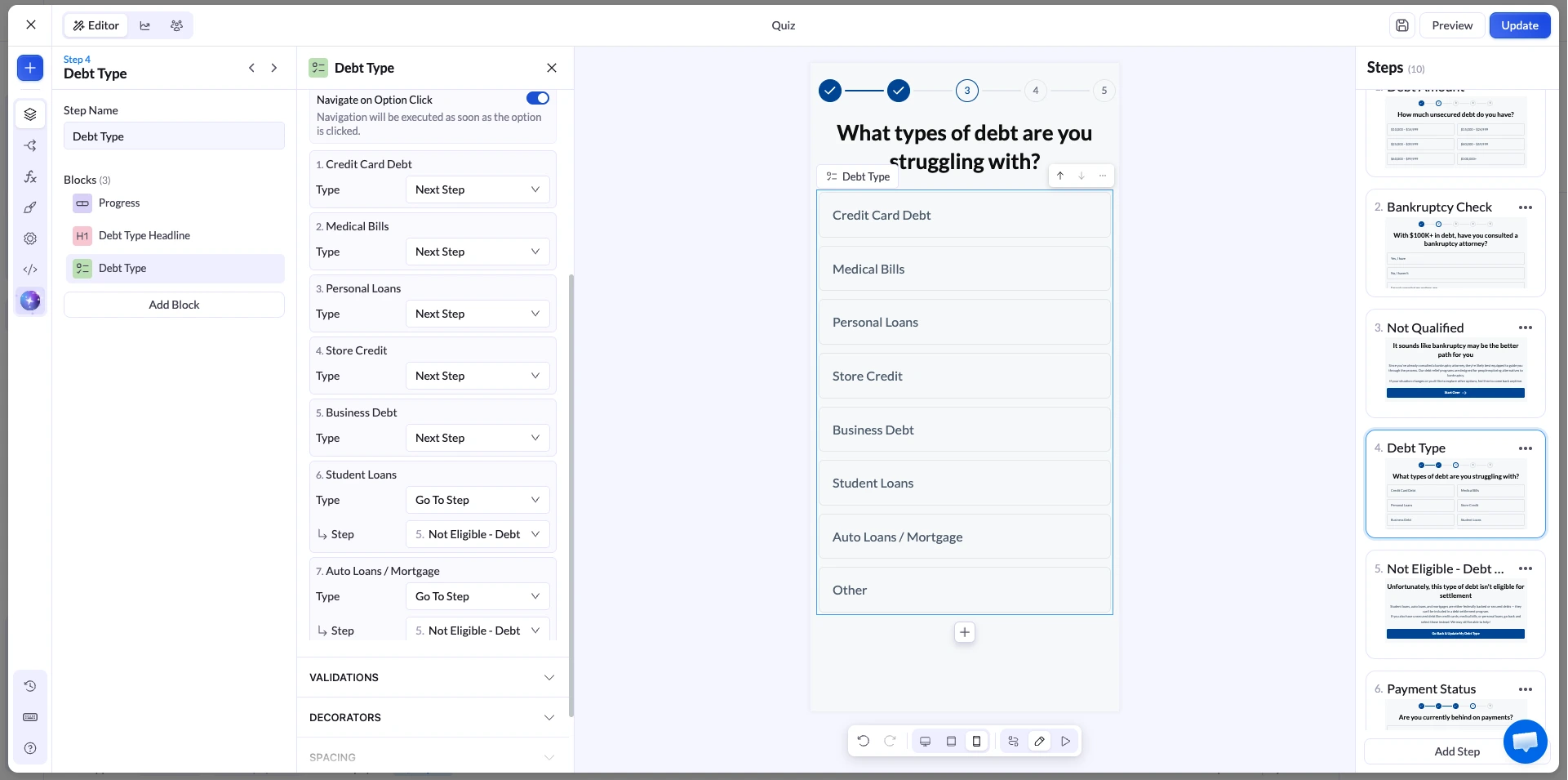Open the layers panel icon in sidebar
Image resolution: width=1568 pixels, height=780 pixels.
point(30,114)
